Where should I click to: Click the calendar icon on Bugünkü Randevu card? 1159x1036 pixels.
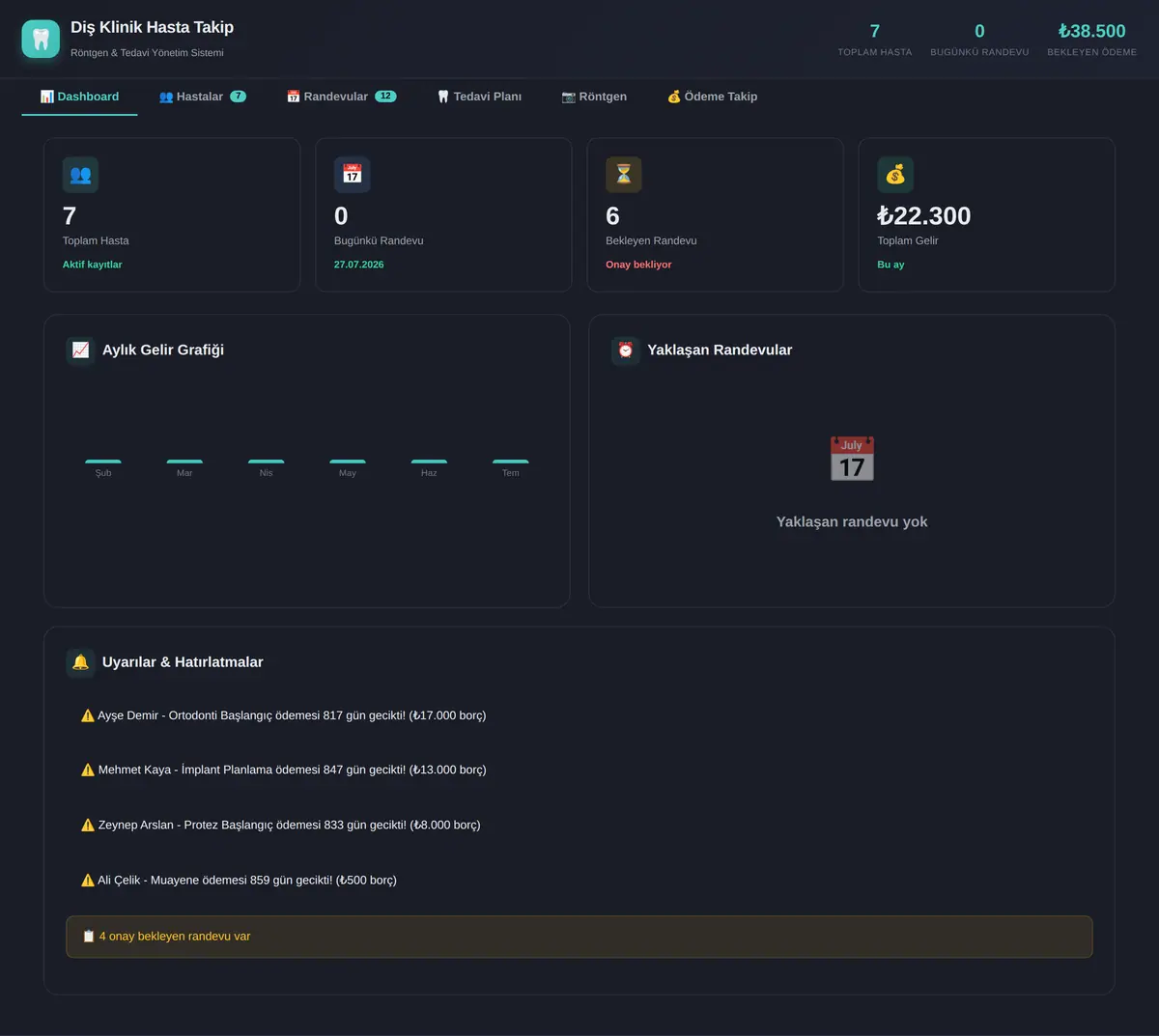353,175
